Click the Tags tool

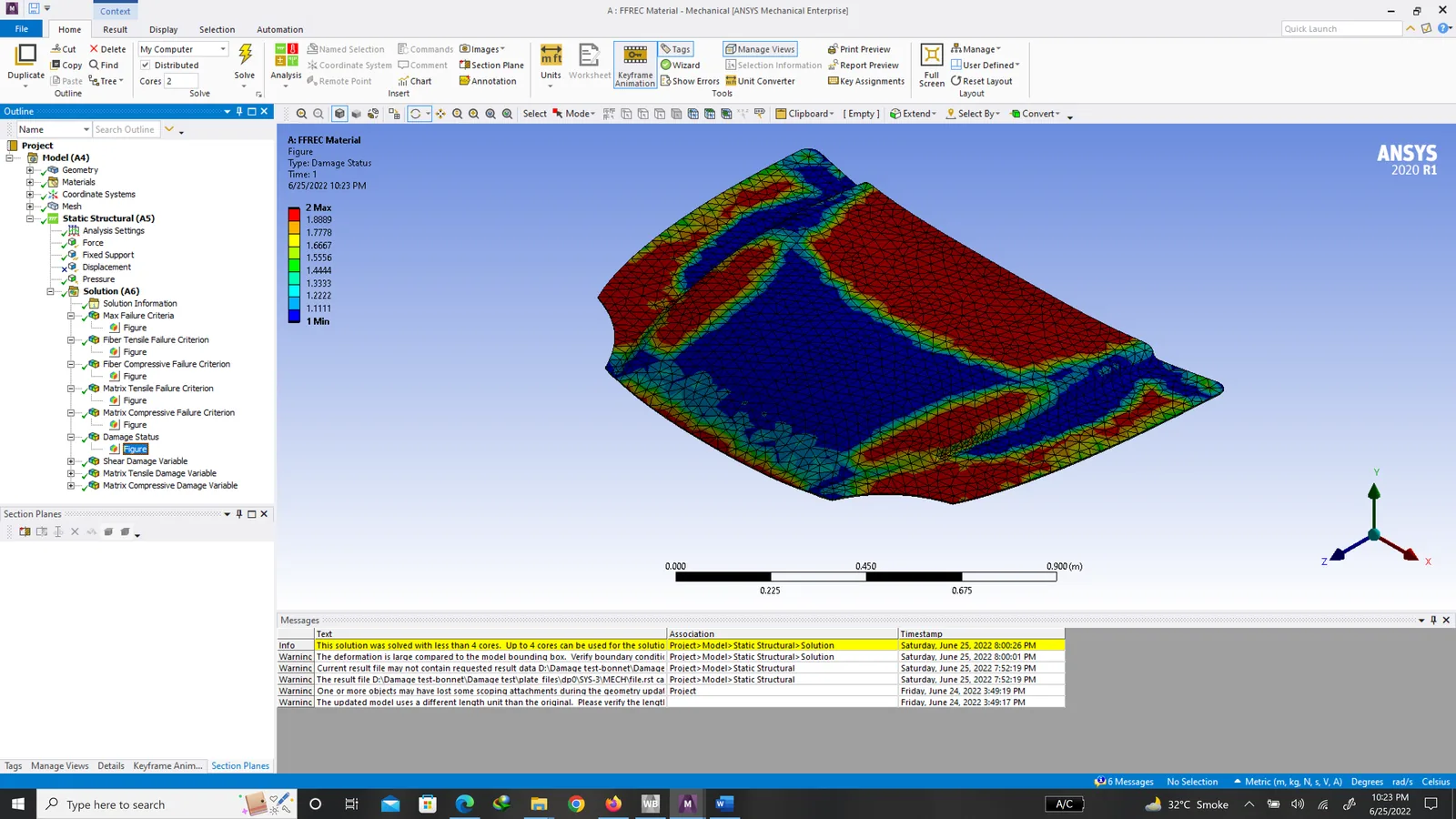coord(675,49)
